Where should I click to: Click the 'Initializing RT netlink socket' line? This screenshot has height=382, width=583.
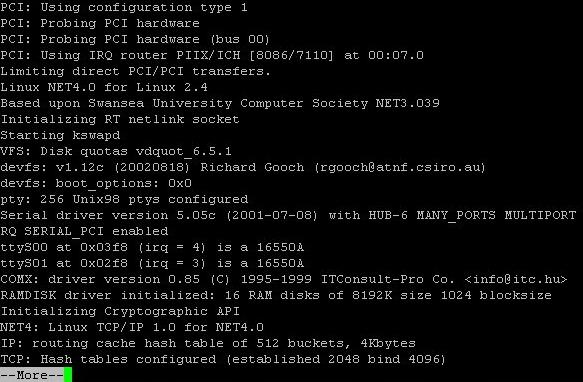point(120,119)
